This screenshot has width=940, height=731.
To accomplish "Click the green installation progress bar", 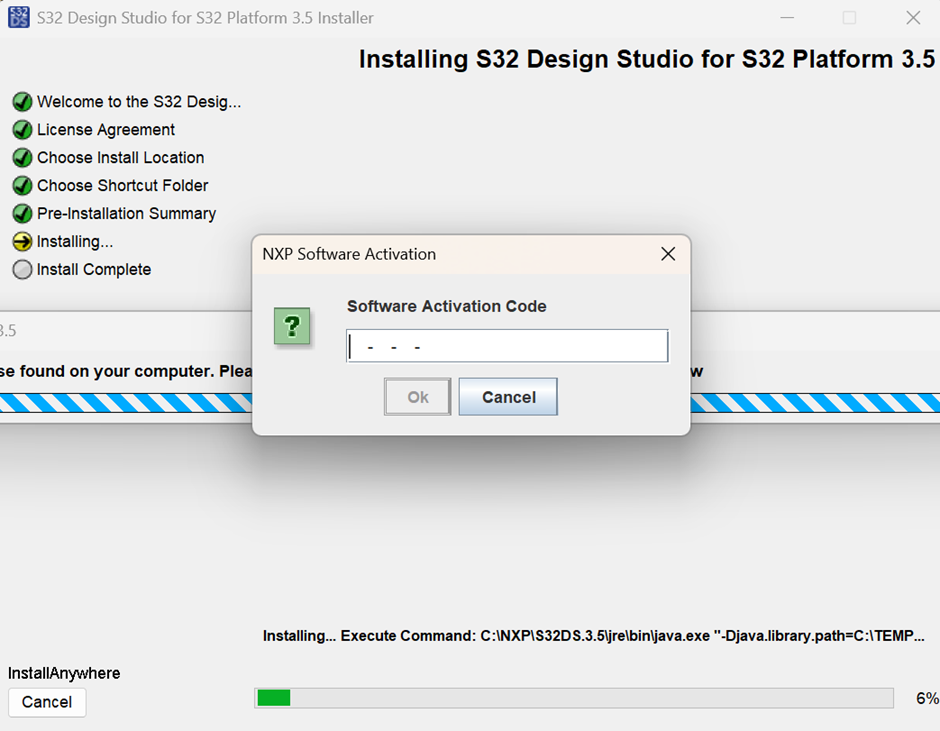I will pyautogui.click(x=574, y=698).
